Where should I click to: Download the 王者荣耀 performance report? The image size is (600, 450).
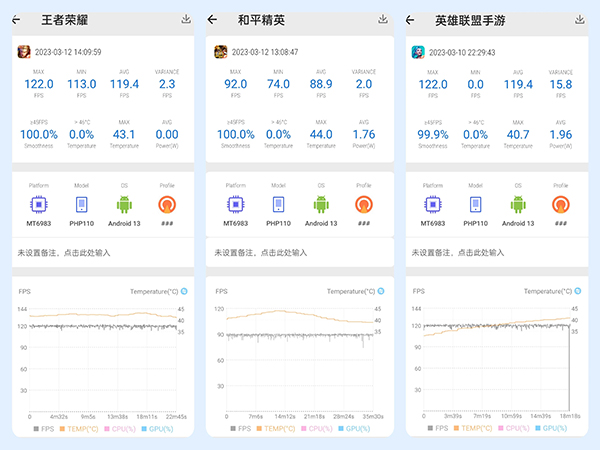pos(186,20)
